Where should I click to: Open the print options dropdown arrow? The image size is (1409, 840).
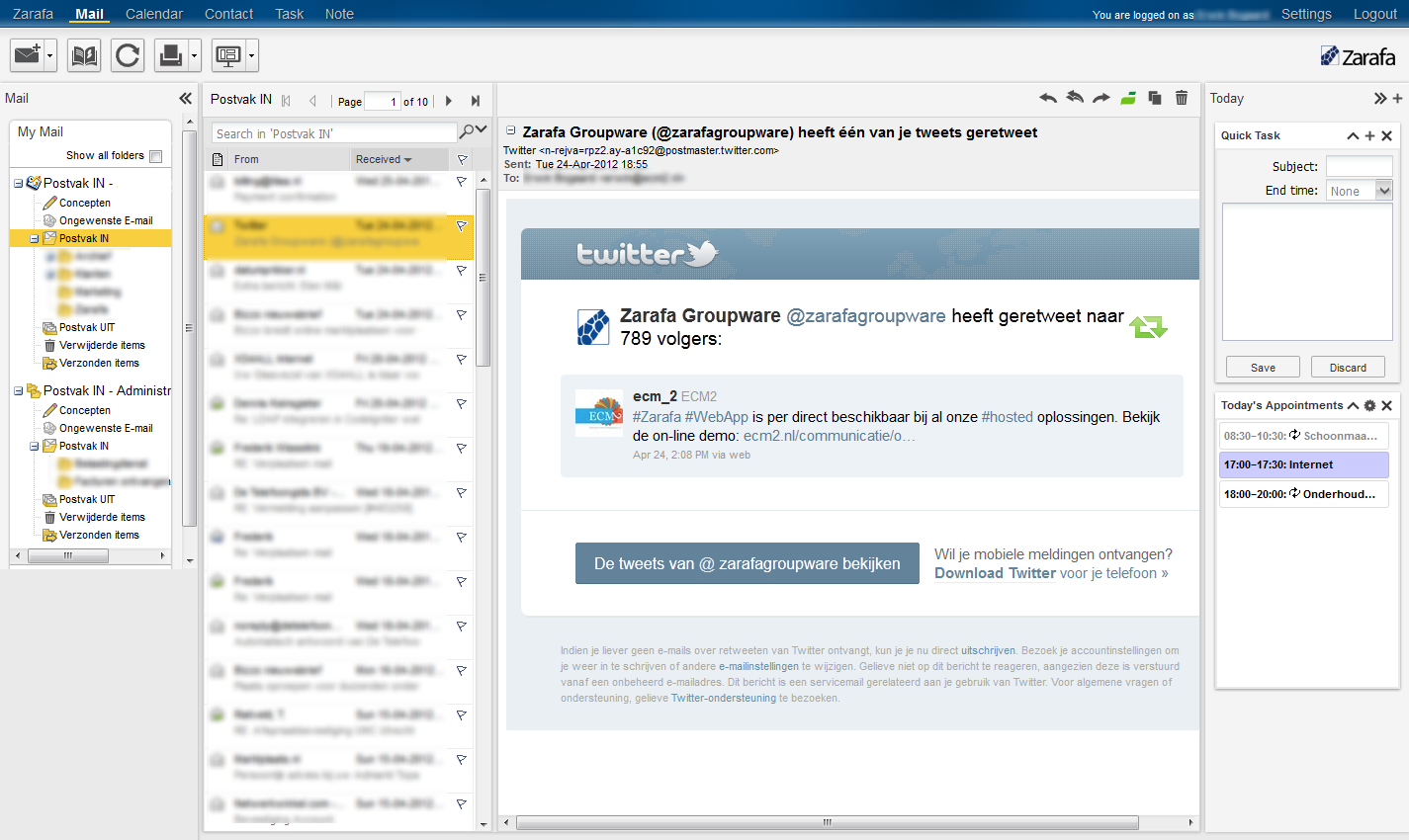pos(194,55)
